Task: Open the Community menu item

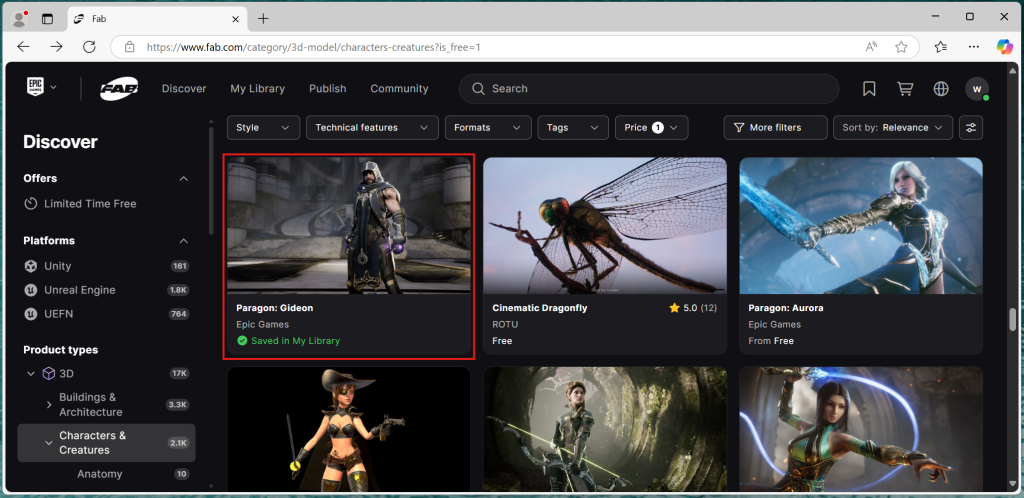Action: coord(399,89)
